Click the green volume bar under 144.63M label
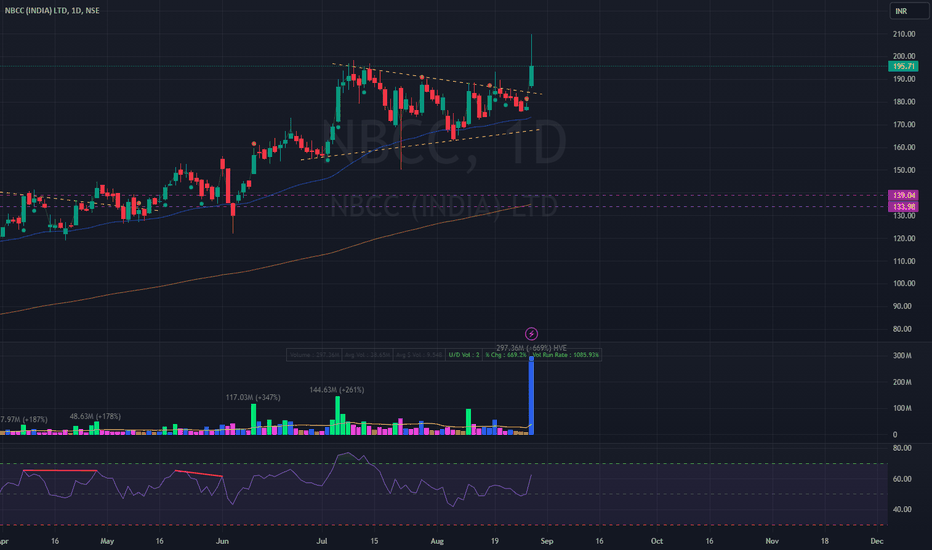This screenshot has height=550, width=932. point(338,416)
